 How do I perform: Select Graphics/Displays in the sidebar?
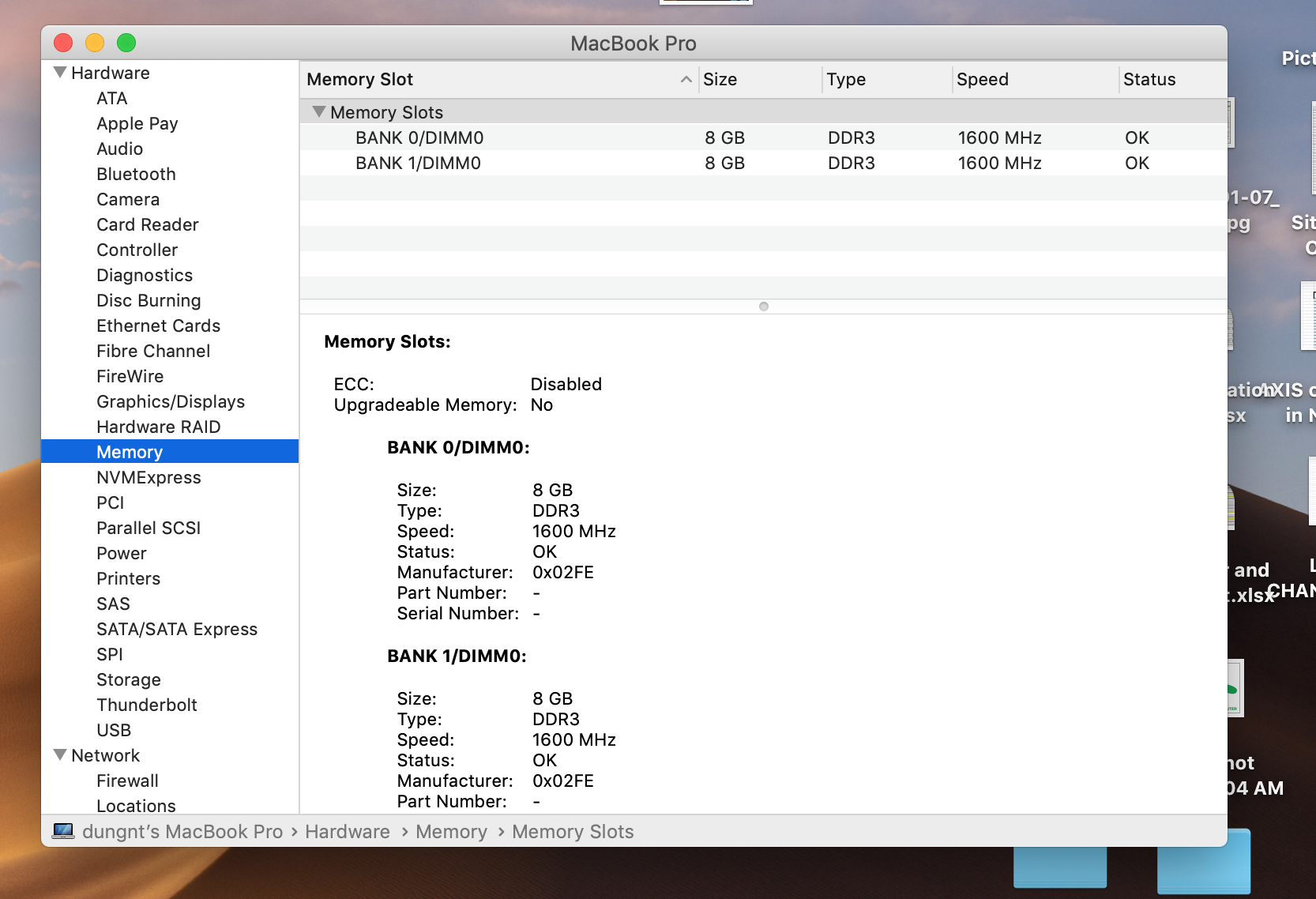(x=171, y=401)
